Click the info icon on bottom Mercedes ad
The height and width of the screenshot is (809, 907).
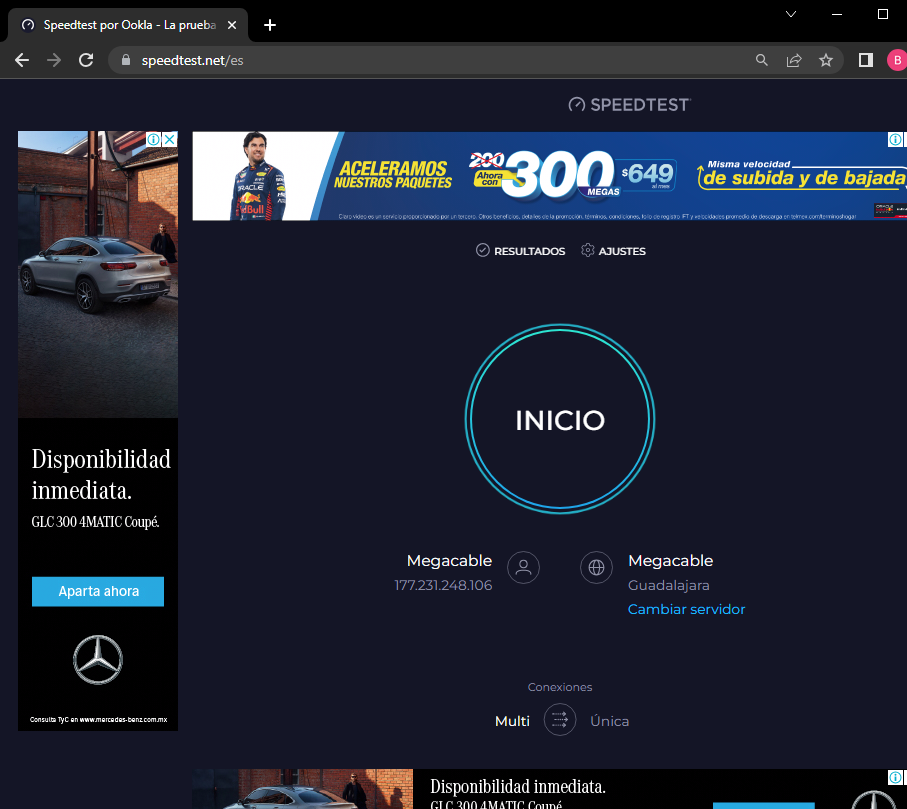coord(895,777)
